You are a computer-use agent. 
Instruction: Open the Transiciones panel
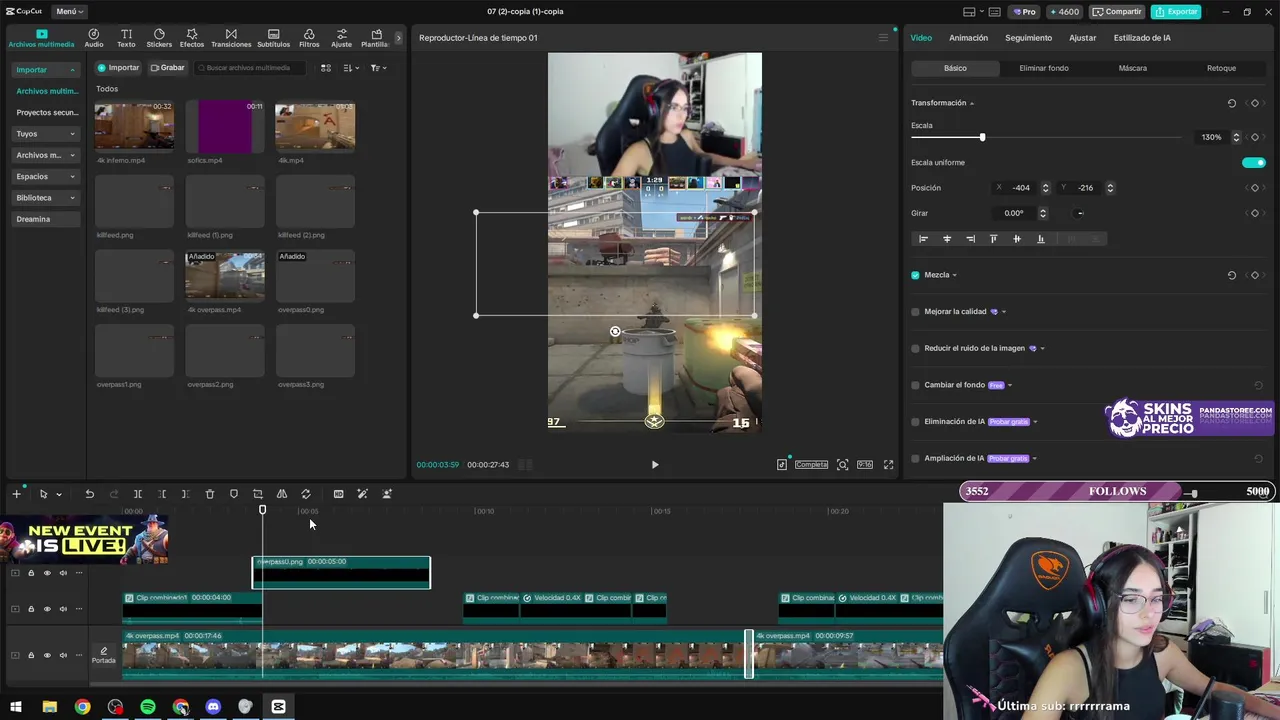(x=231, y=38)
